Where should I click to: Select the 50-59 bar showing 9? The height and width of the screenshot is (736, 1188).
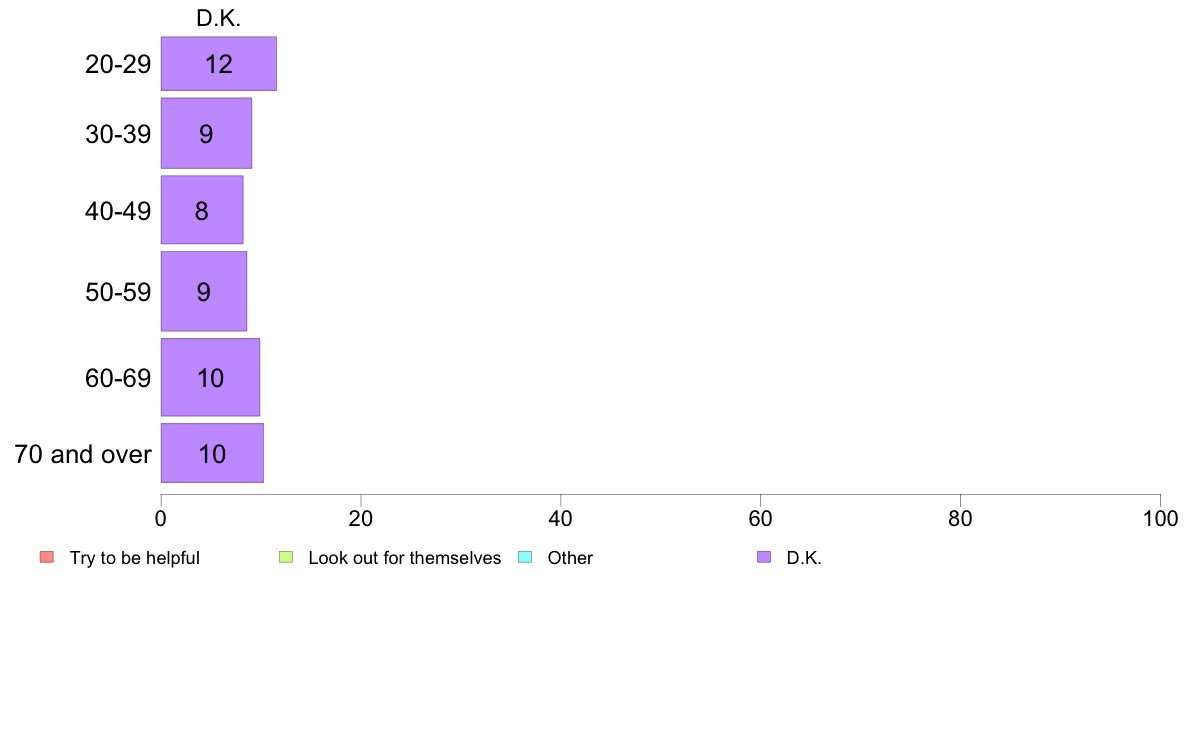(204, 291)
